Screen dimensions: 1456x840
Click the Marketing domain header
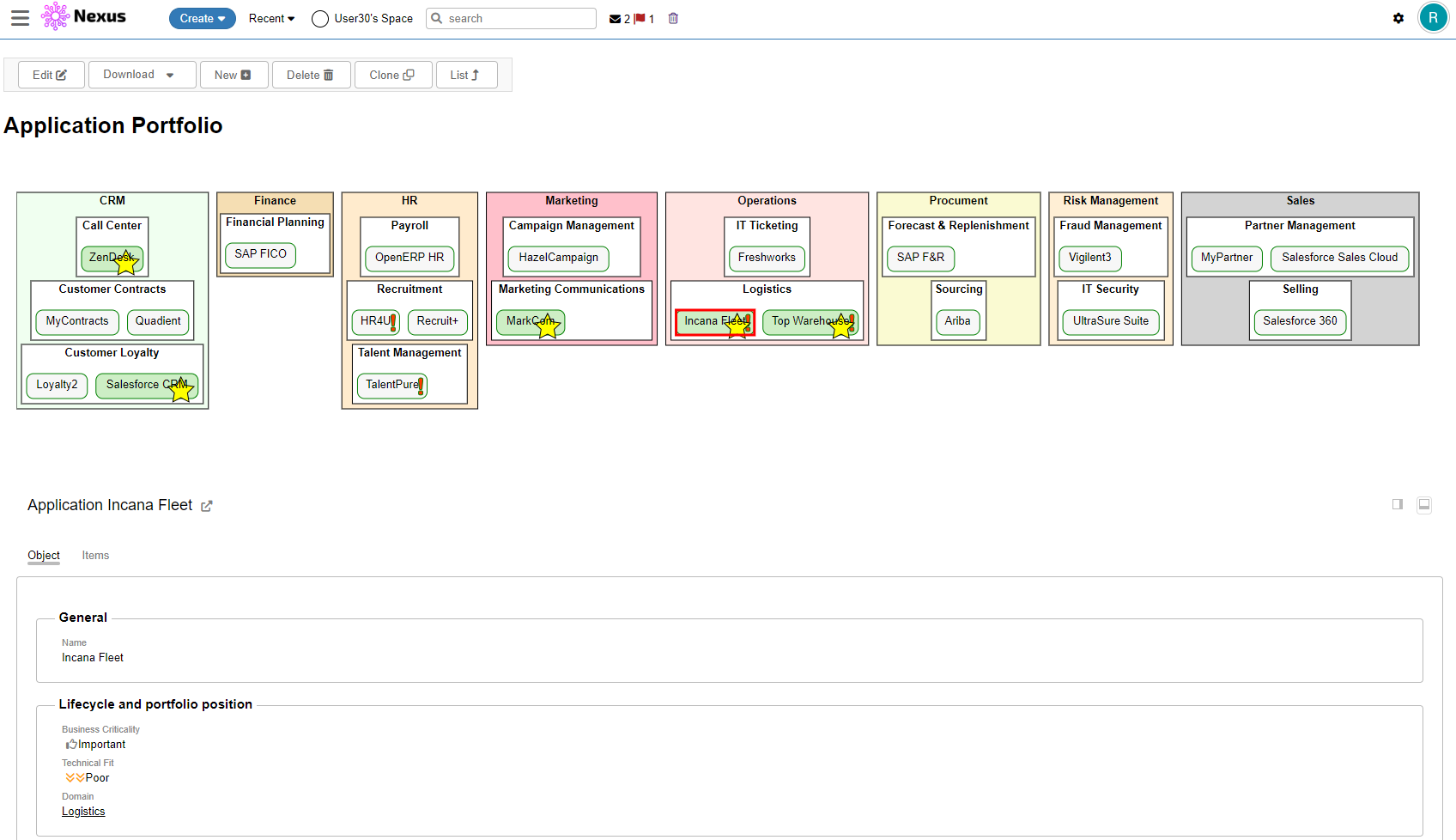click(x=572, y=201)
